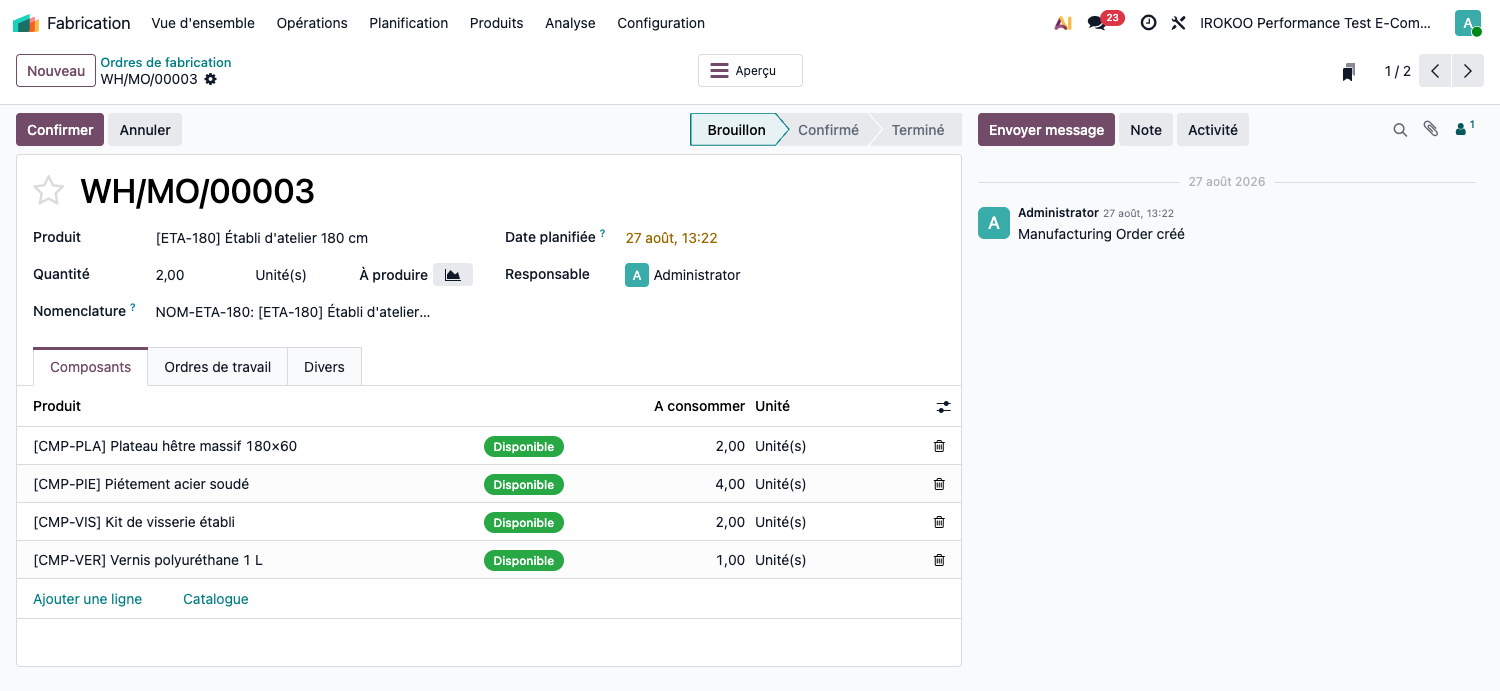Open the Aperçu button
The height and width of the screenshot is (691, 1500).
click(x=750, y=71)
